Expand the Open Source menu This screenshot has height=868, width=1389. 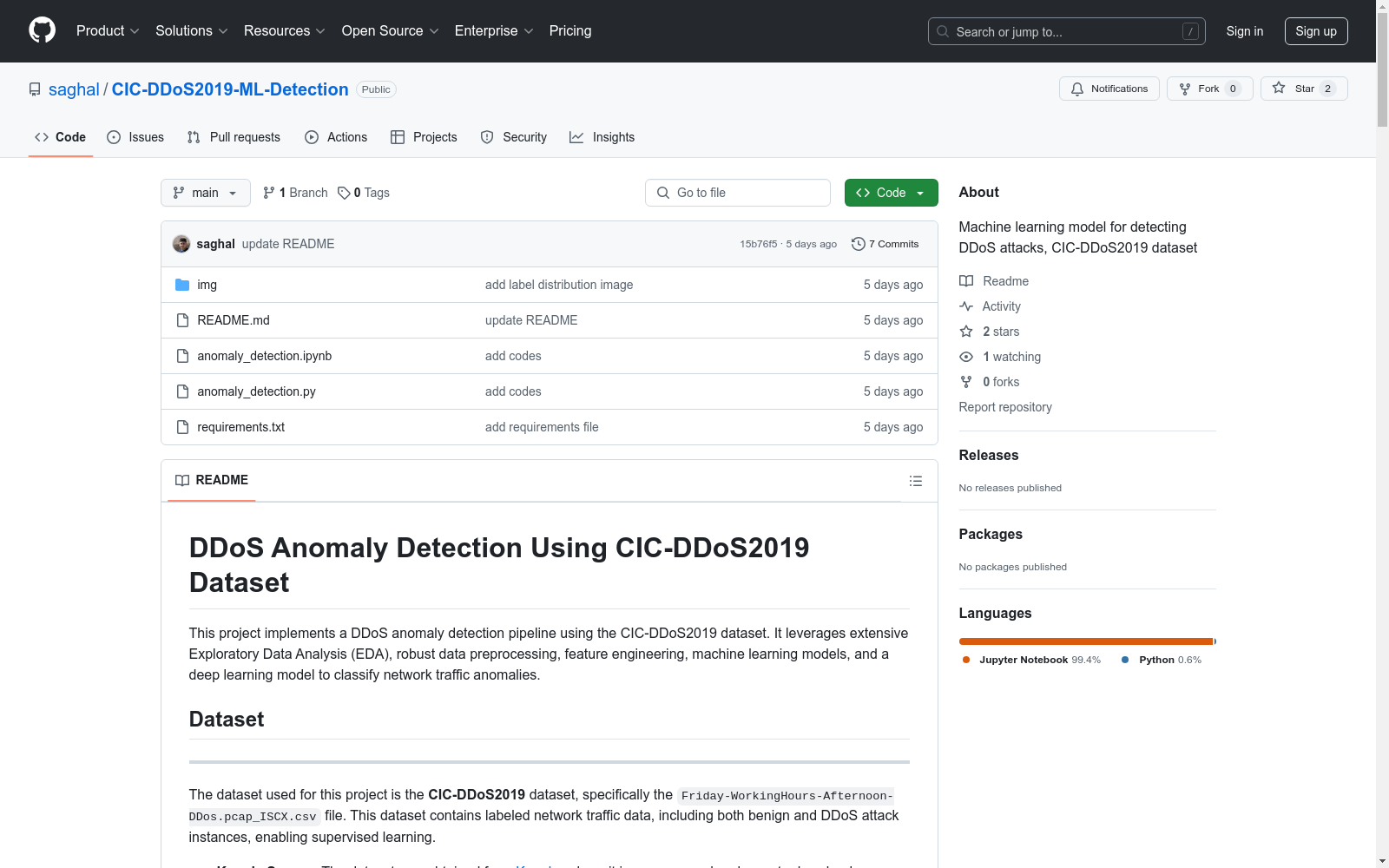pyautogui.click(x=391, y=30)
